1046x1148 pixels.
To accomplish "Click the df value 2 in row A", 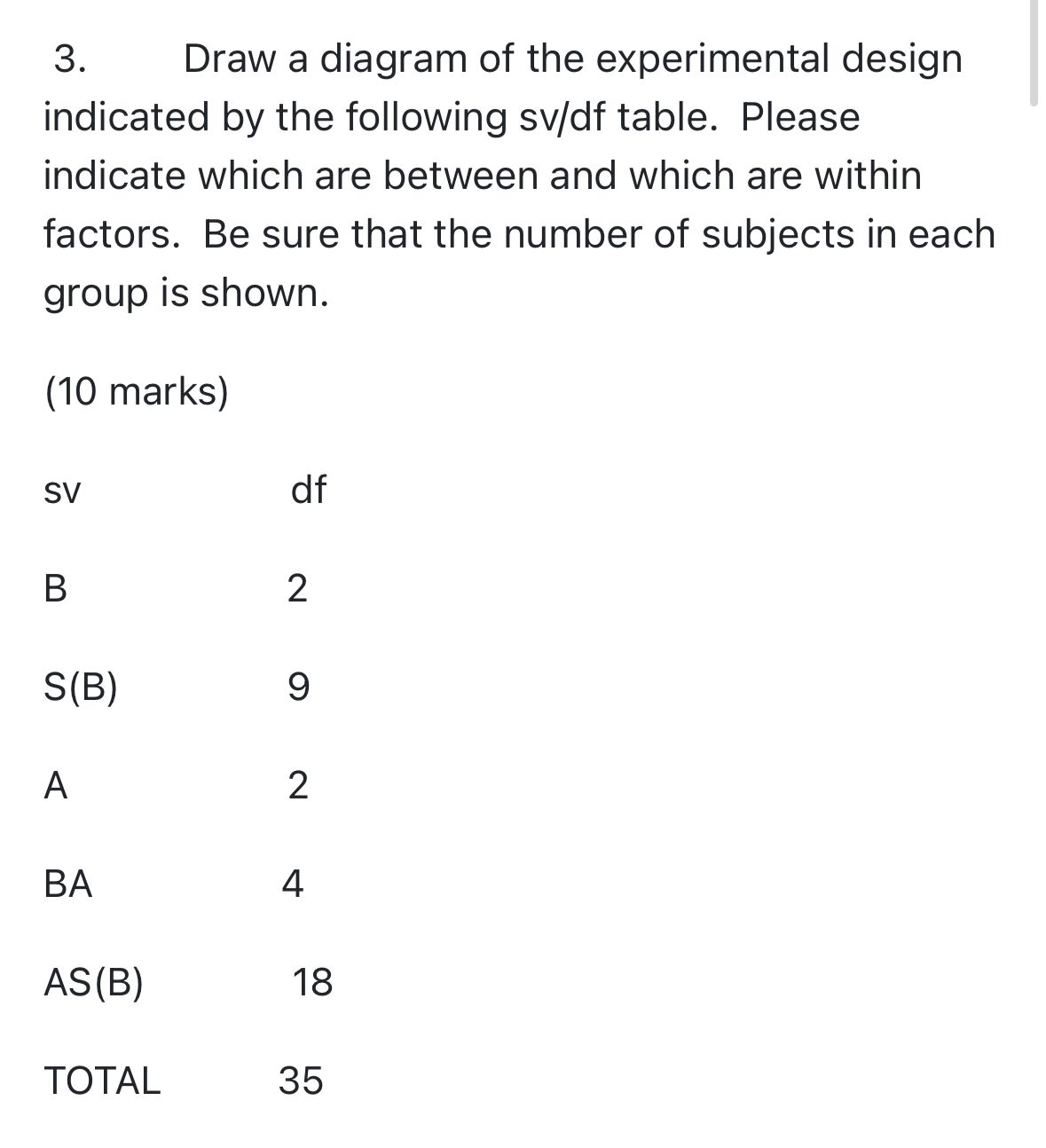I will 298,785.
